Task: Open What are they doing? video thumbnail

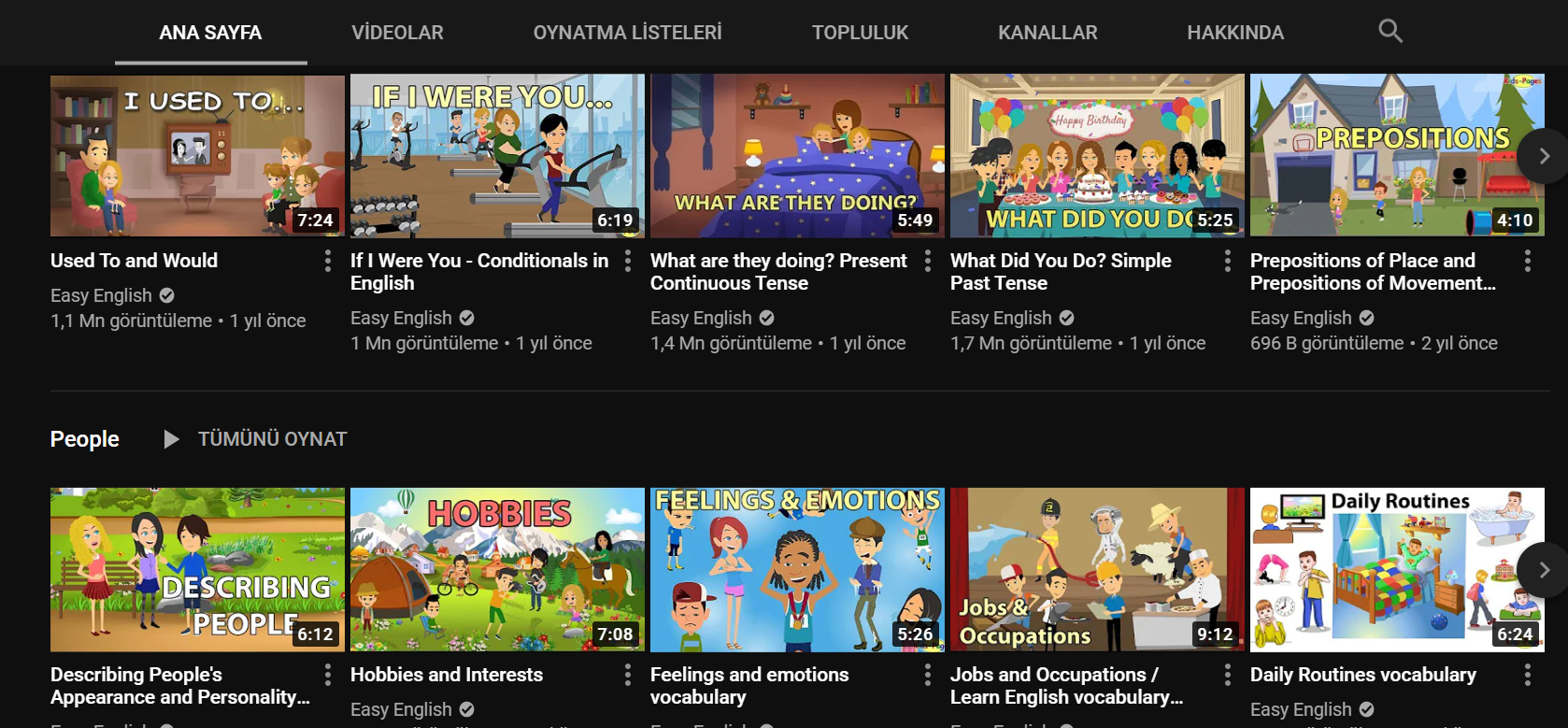Action: click(797, 156)
